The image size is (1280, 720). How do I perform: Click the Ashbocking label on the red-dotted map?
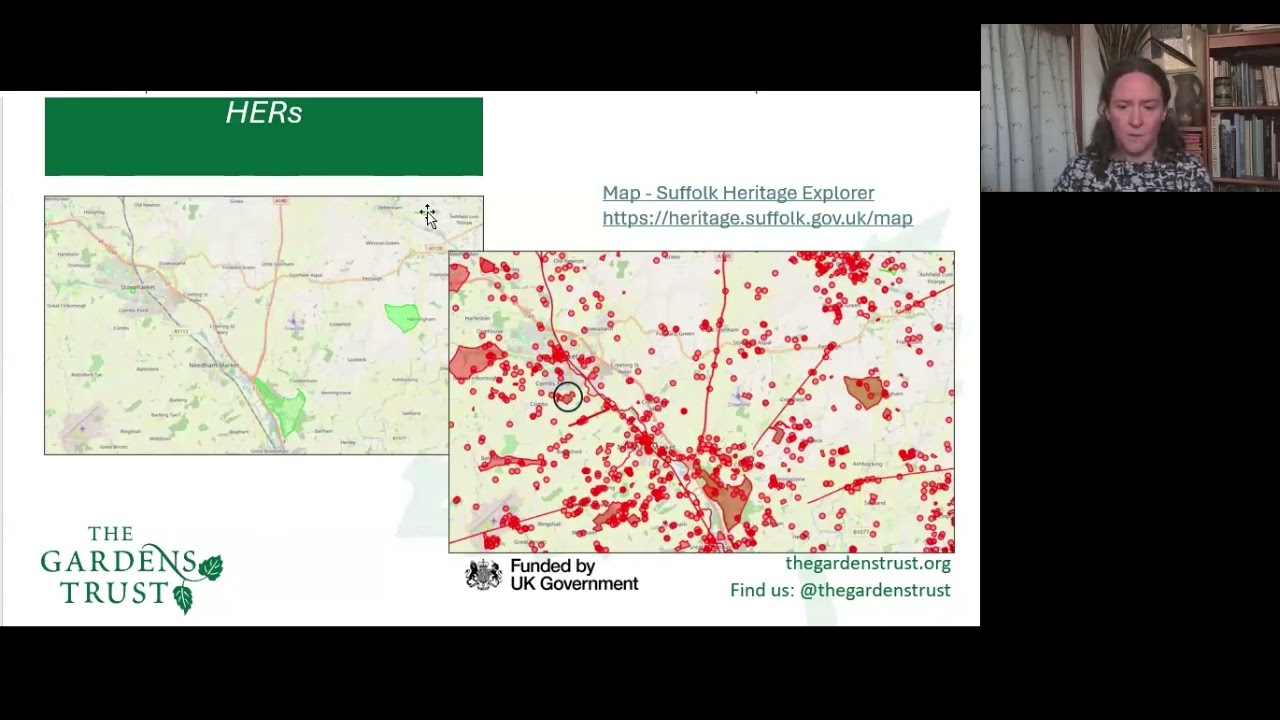[x=865, y=465]
